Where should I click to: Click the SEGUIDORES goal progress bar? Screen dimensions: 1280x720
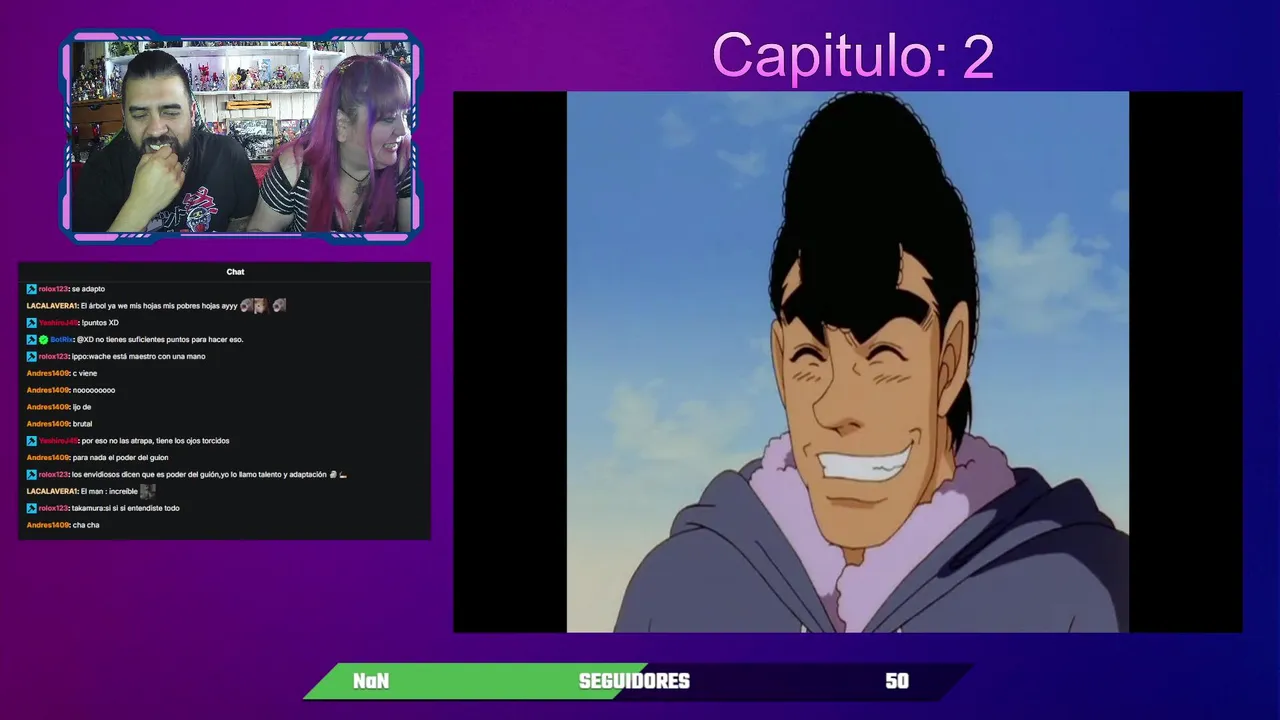[638, 681]
